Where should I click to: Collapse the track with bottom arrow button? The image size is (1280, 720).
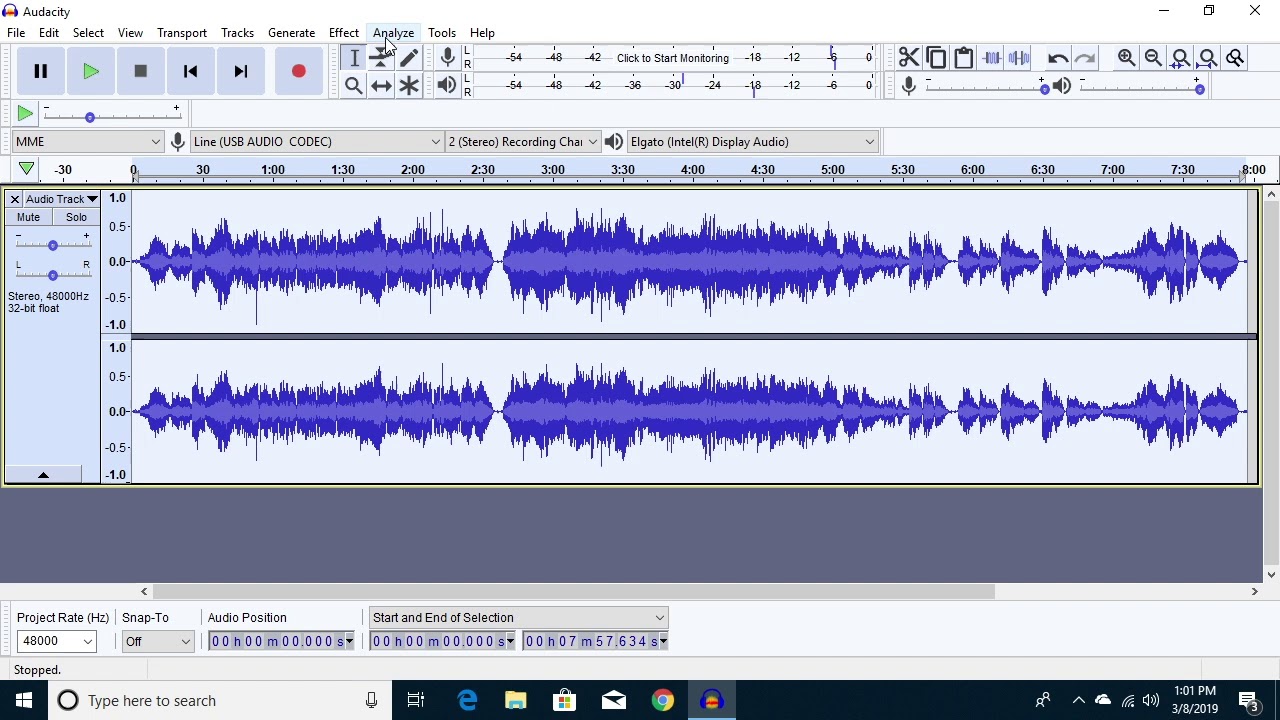[x=43, y=475]
